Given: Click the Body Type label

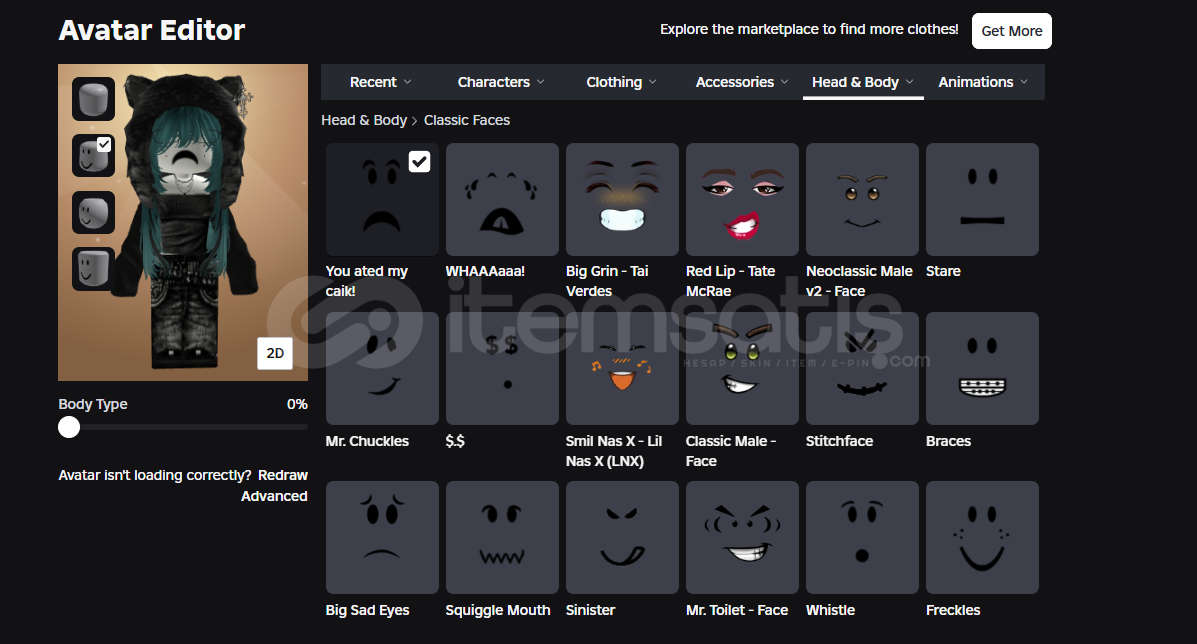Looking at the screenshot, I should [x=93, y=404].
